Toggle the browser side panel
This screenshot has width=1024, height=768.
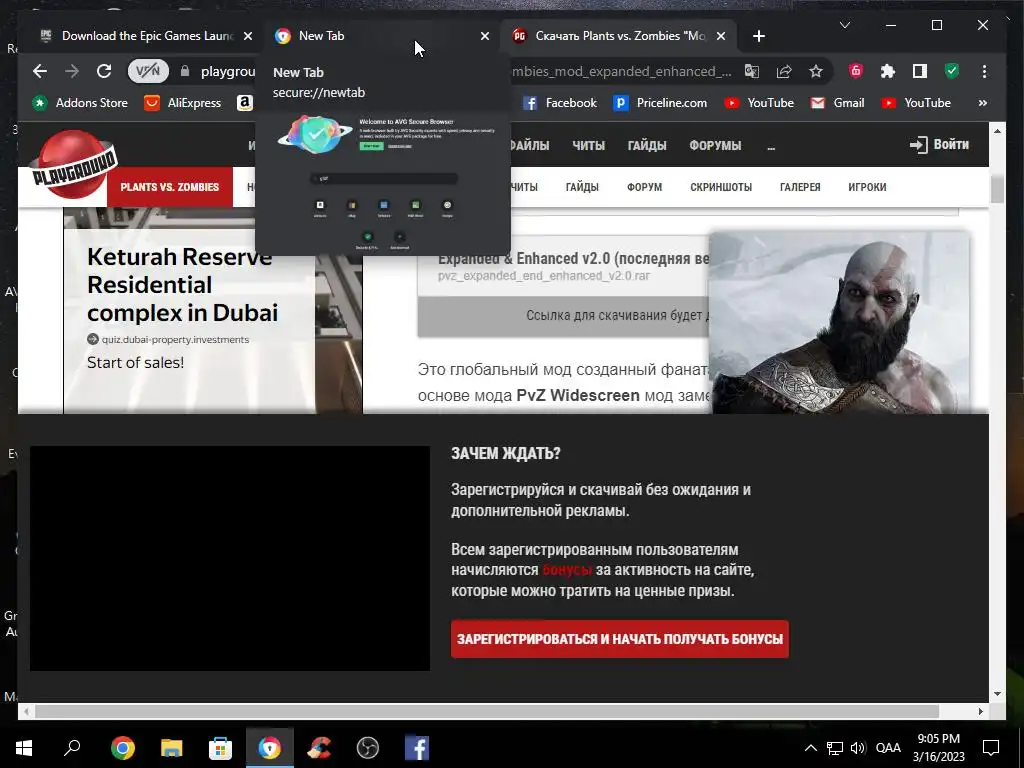pyautogui.click(x=920, y=71)
